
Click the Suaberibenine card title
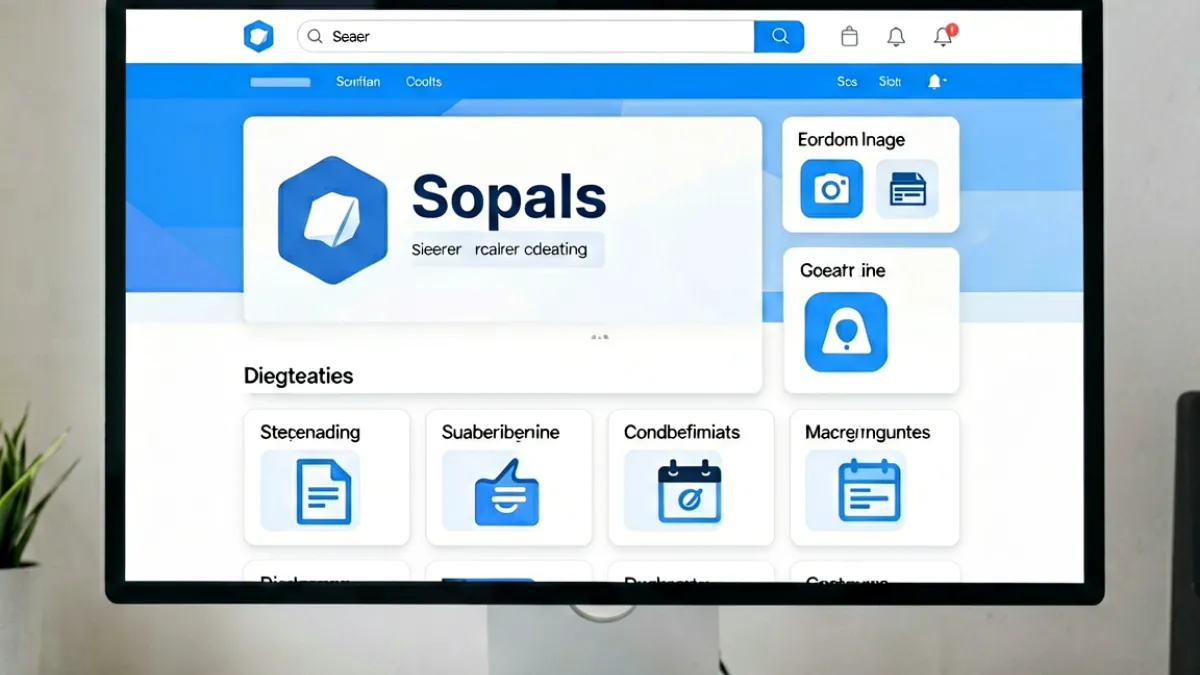501,432
